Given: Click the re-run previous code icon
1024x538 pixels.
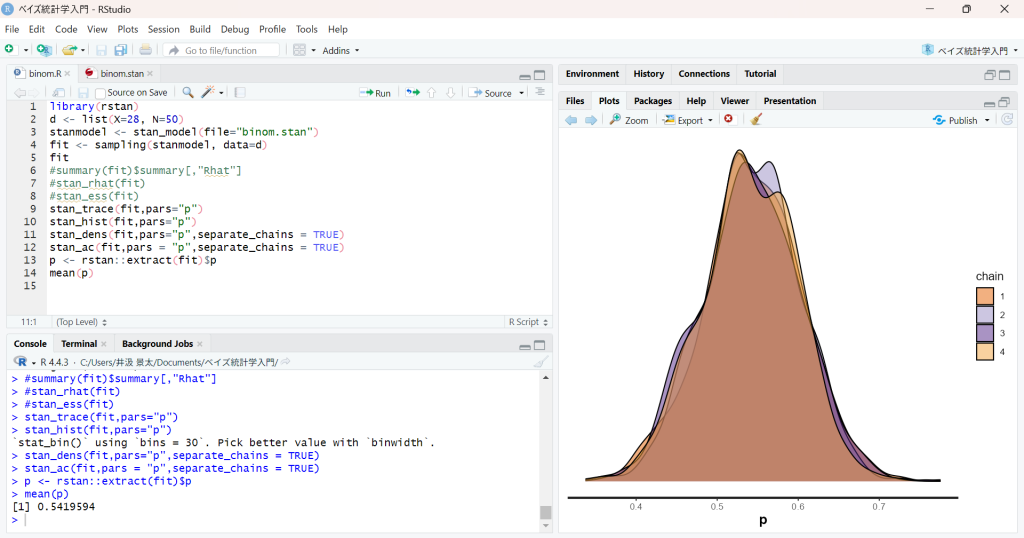Looking at the screenshot, I should click(412, 93).
